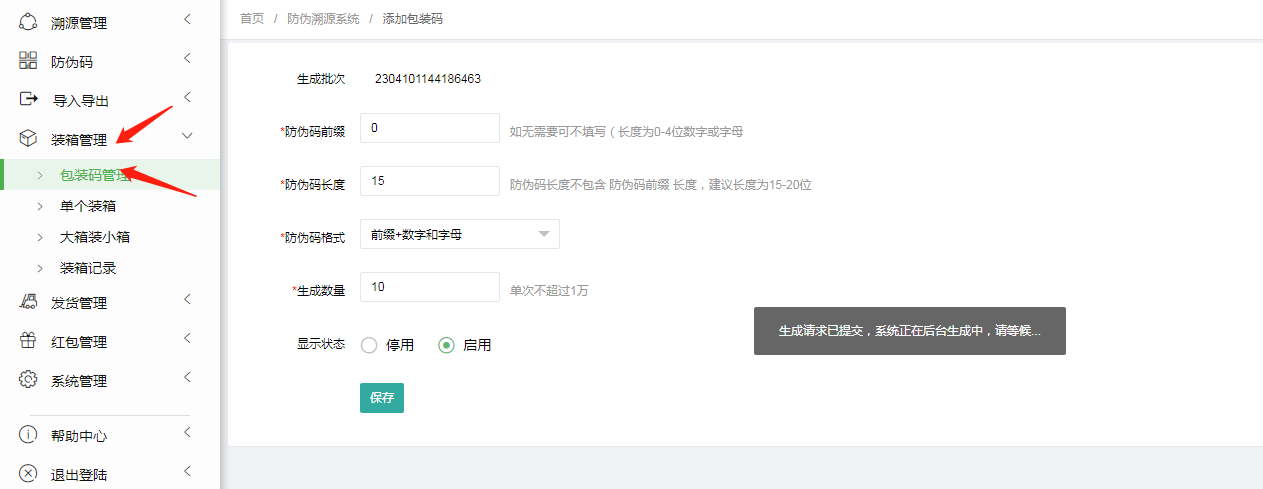
Task: Click the 帮助中心 info icon
Action: click(28, 435)
